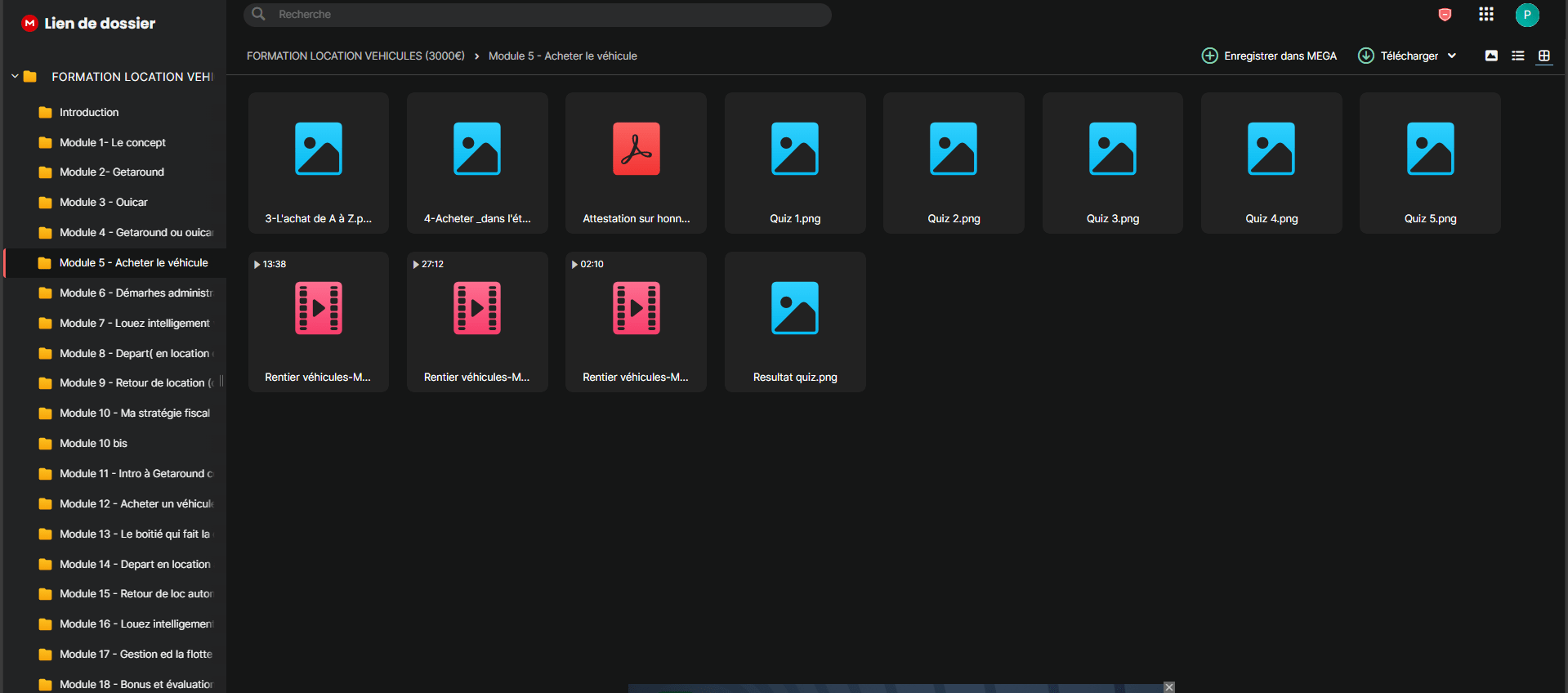Open the red shield security icon

(1445, 15)
